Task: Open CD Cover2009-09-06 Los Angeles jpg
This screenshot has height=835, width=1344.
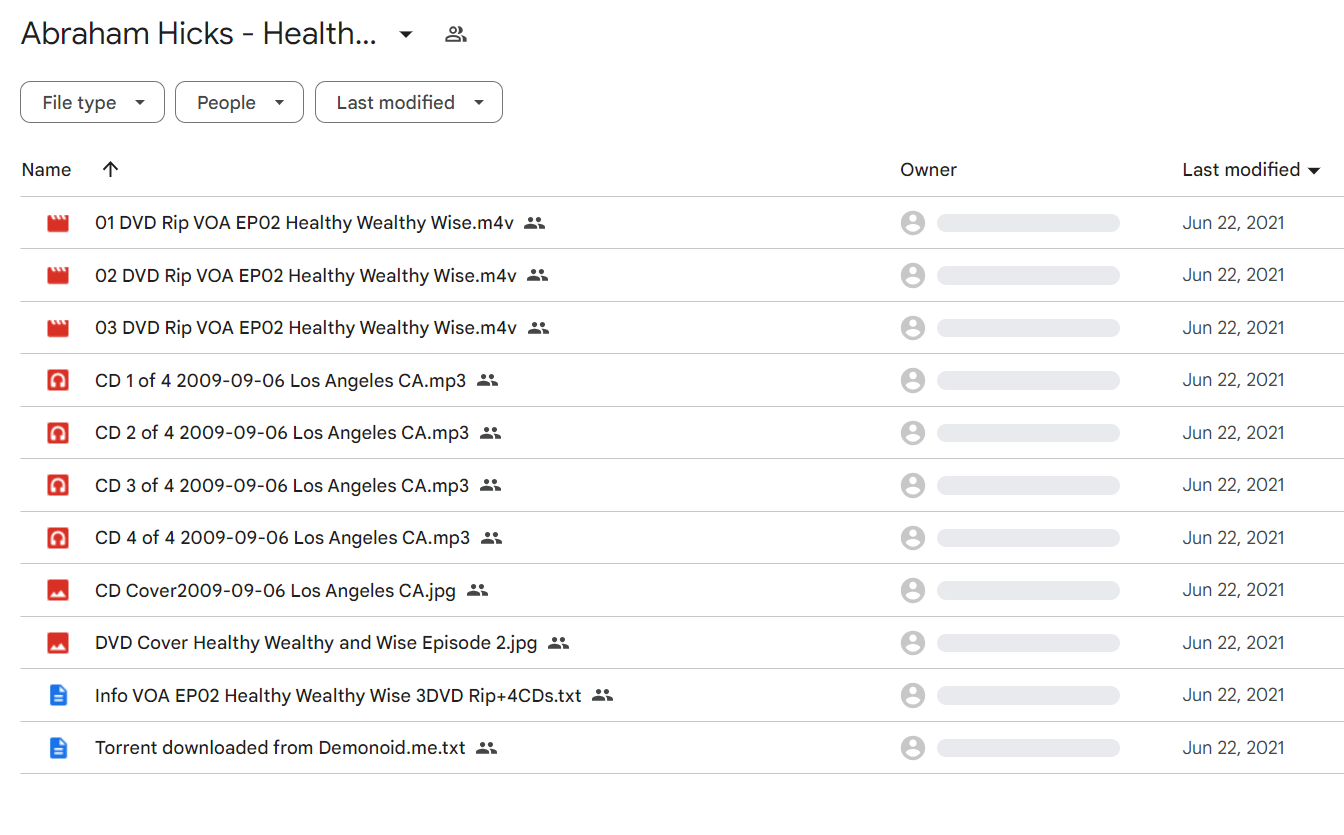Action: [x=275, y=590]
